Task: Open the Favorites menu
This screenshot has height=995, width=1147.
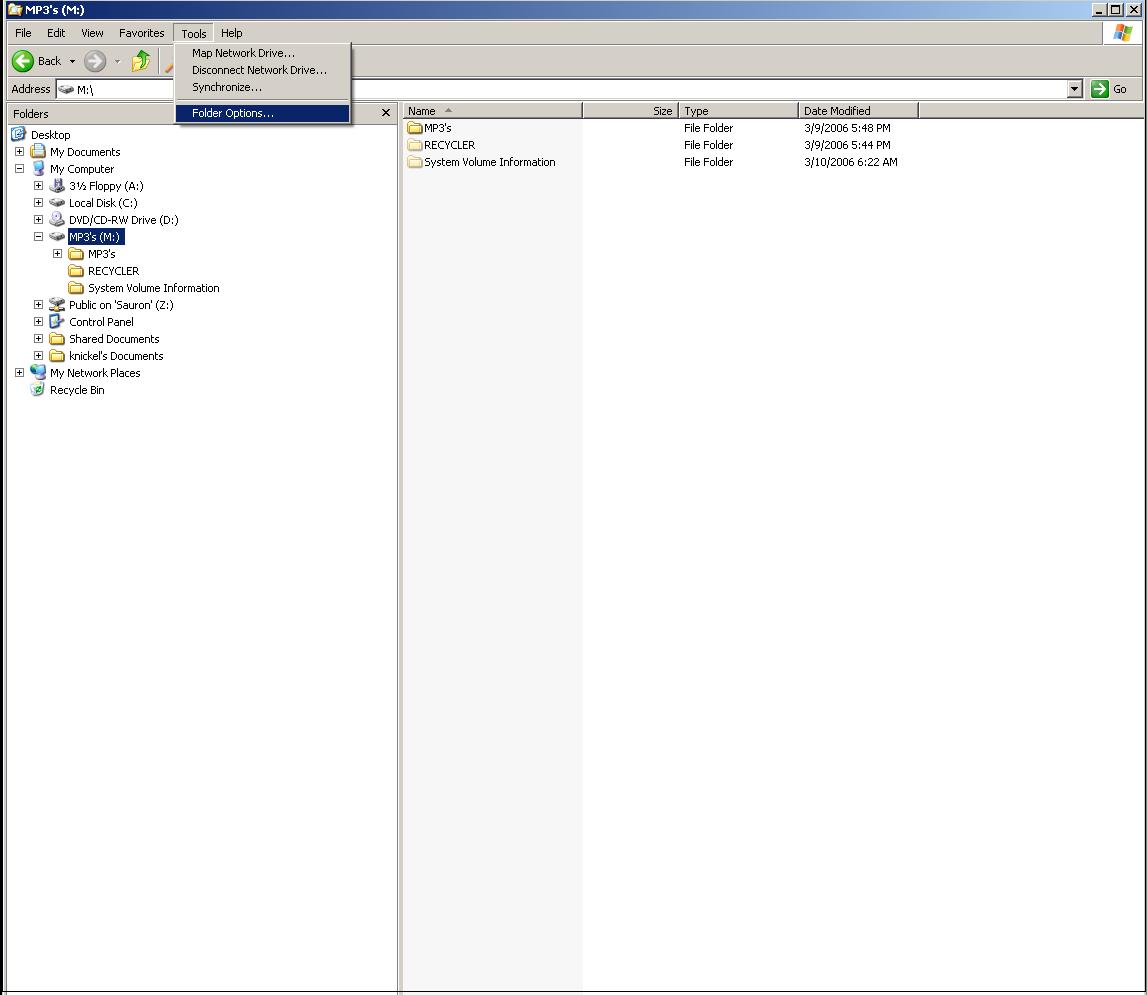Action: (x=141, y=33)
